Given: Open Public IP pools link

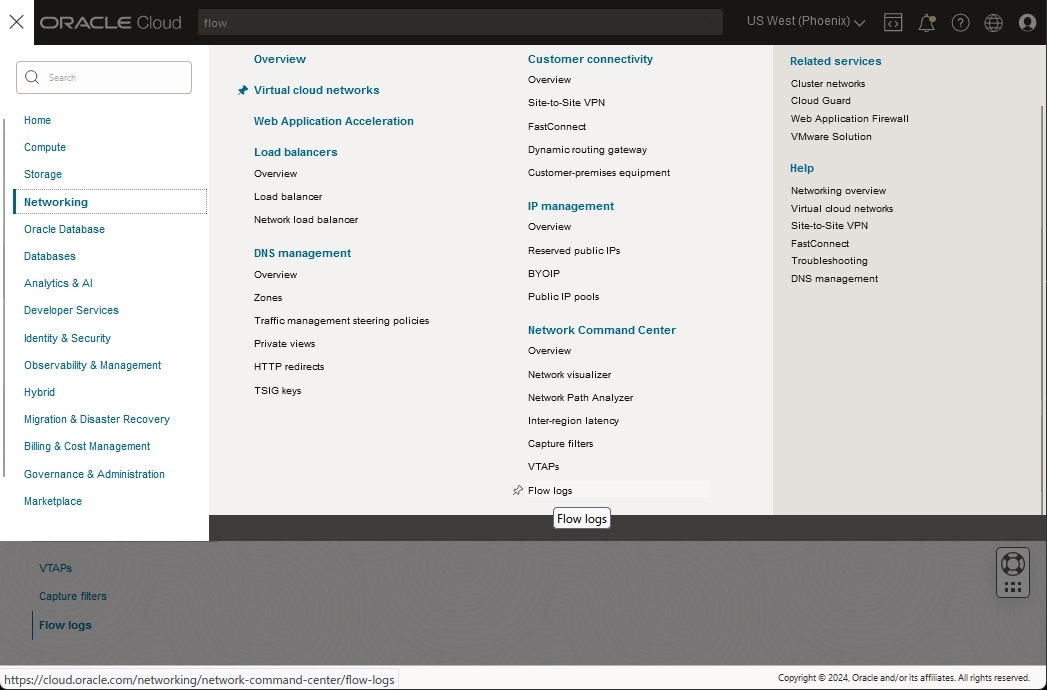Looking at the screenshot, I should click(x=563, y=297).
